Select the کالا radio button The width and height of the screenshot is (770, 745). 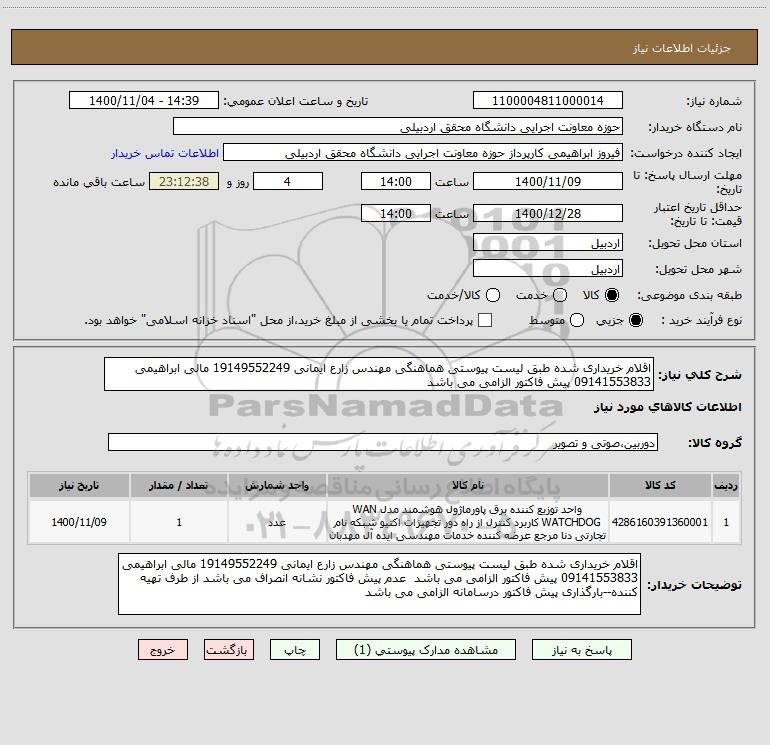(x=612, y=295)
